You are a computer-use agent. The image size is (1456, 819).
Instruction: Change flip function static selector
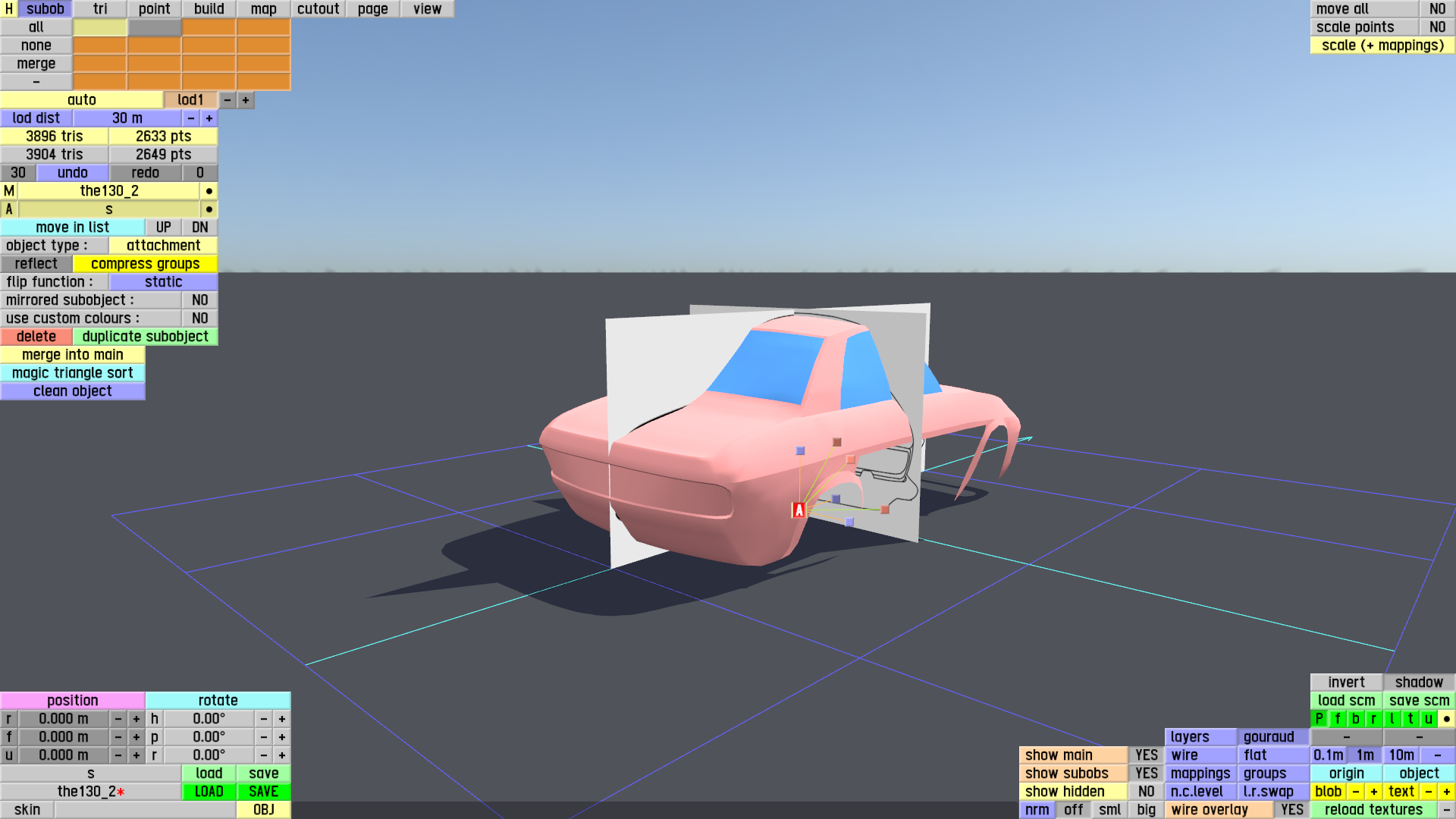click(x=163, y=282)
